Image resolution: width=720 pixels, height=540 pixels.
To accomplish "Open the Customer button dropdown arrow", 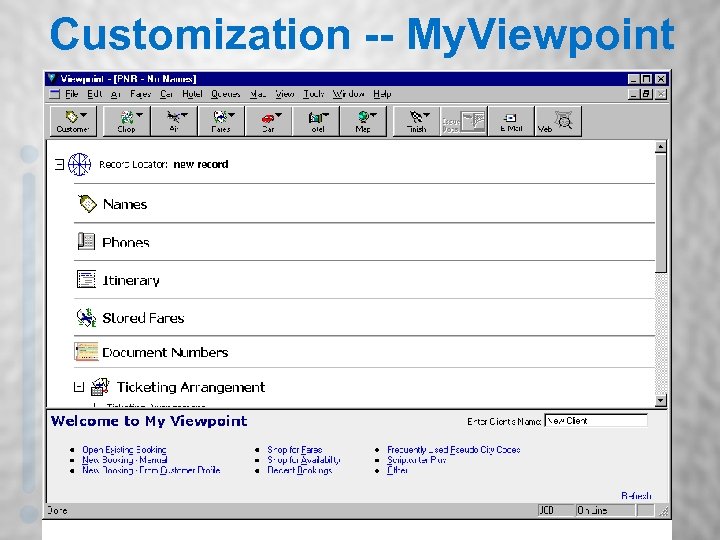I will (x=83, y=115).
